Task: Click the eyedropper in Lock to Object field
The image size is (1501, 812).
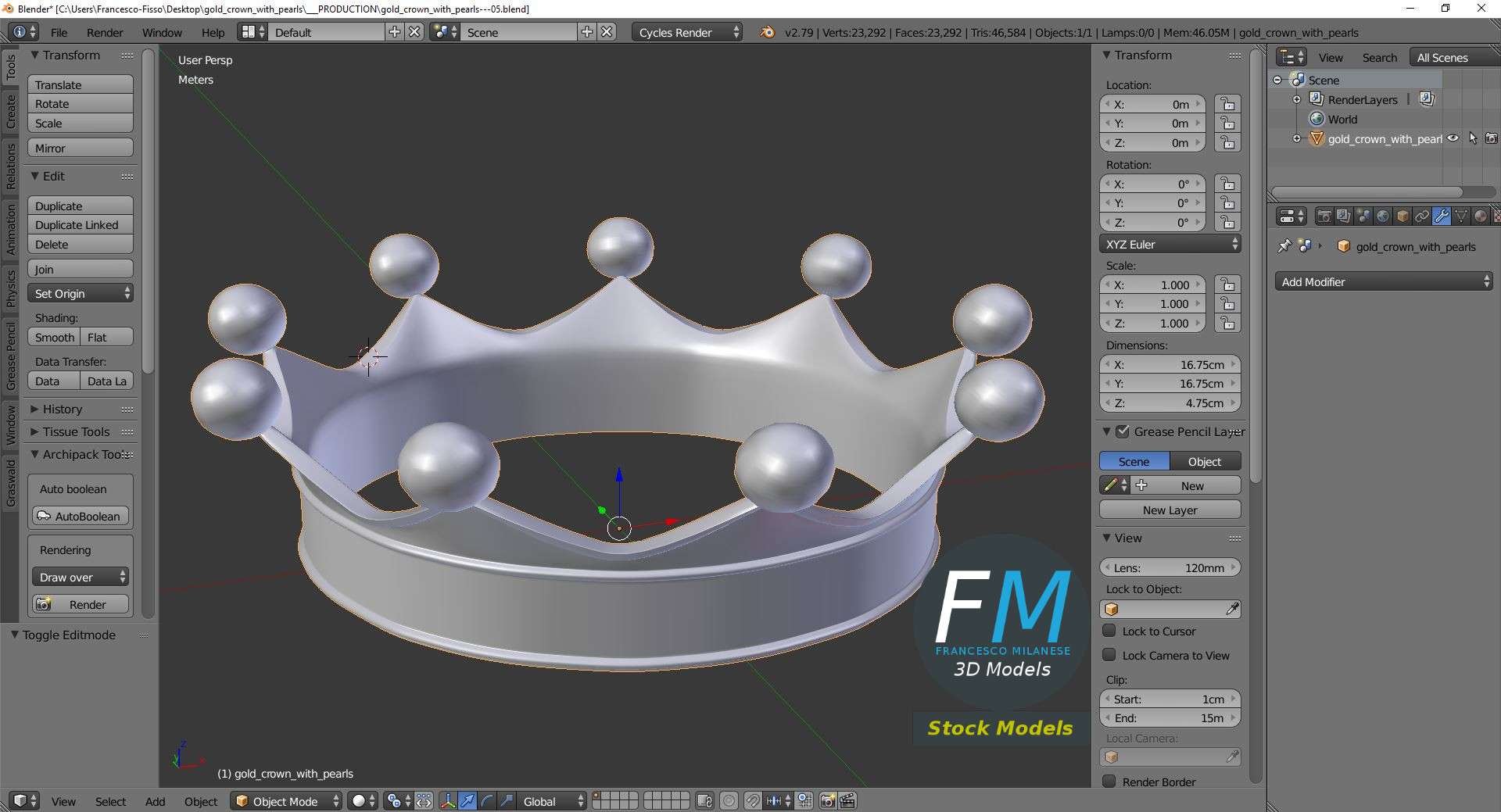Action: [x=1232, y=609]
